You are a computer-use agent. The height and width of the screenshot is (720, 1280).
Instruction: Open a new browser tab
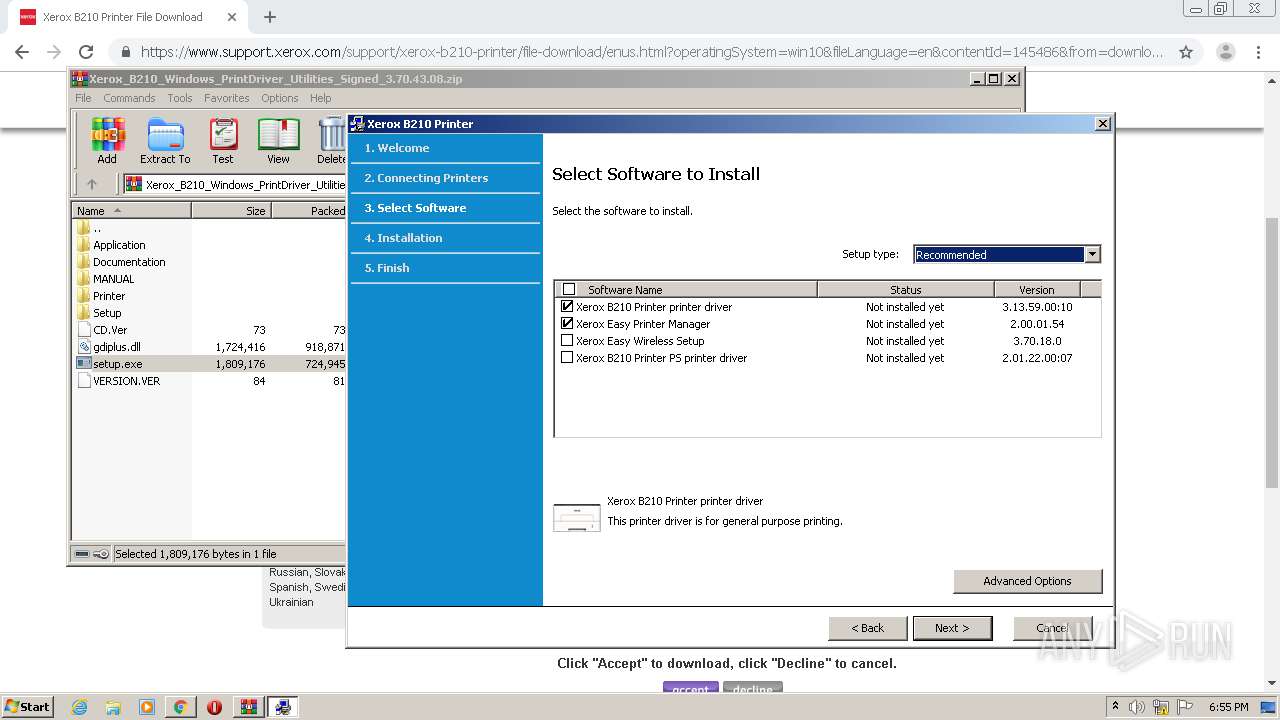tap(270, 17)
